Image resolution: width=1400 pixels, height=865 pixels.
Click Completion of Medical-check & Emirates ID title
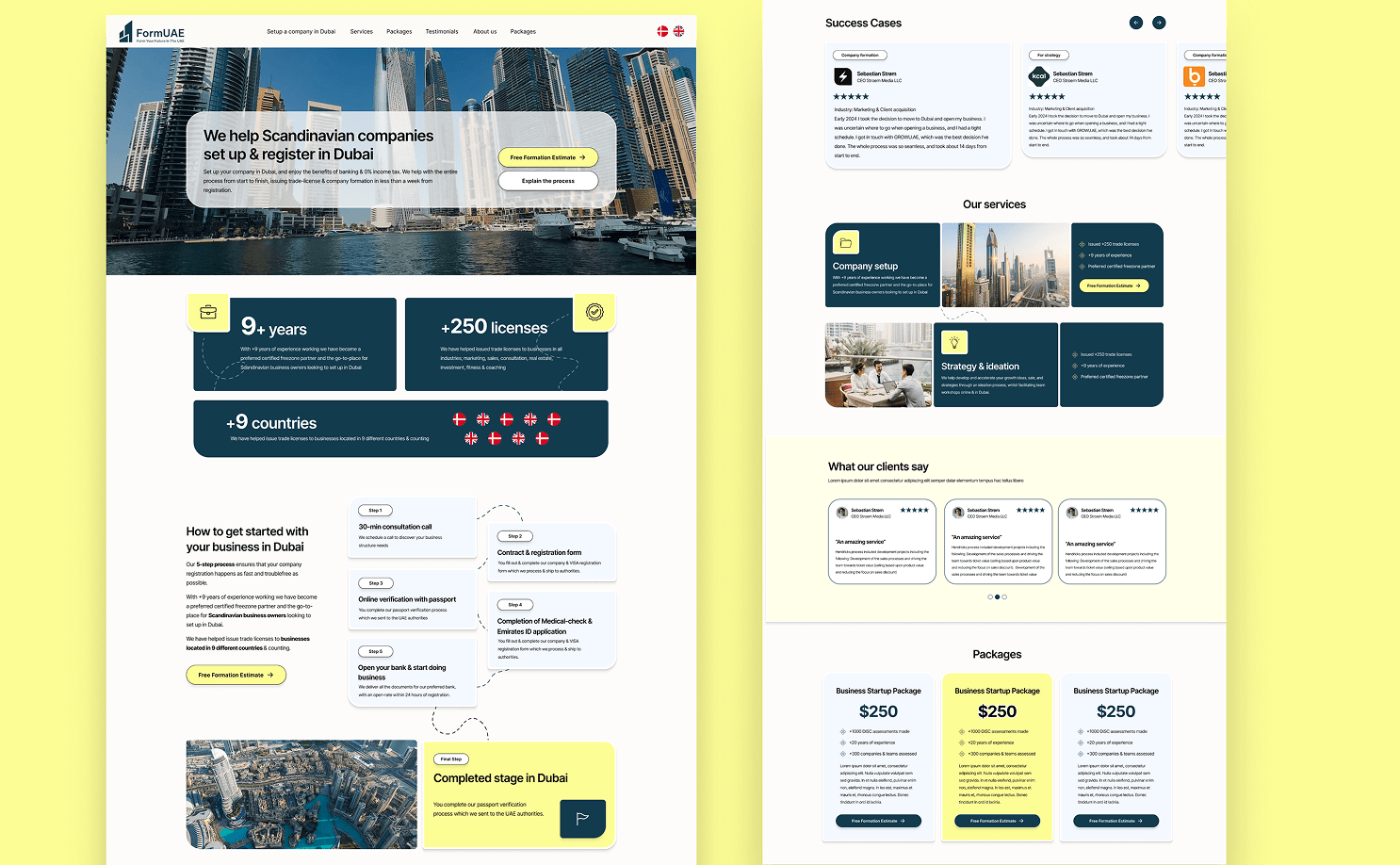click(x=545, y=627)
